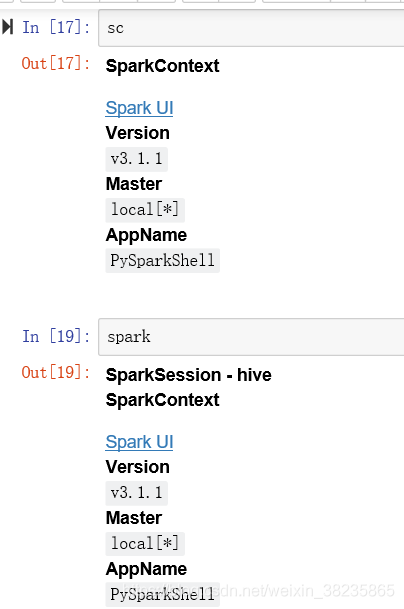Click the v3.1.1 version badge in Out[17]
This screenshot has height=609, width=404.
[x=136, y=159]
